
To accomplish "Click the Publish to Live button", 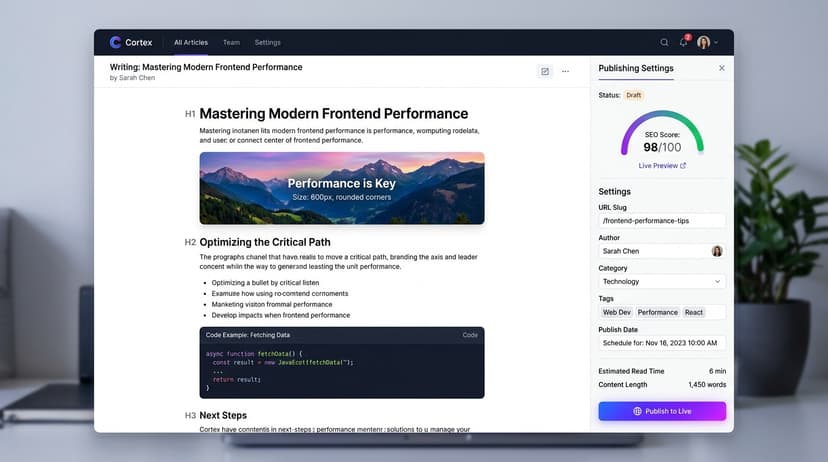I will 662,411.
